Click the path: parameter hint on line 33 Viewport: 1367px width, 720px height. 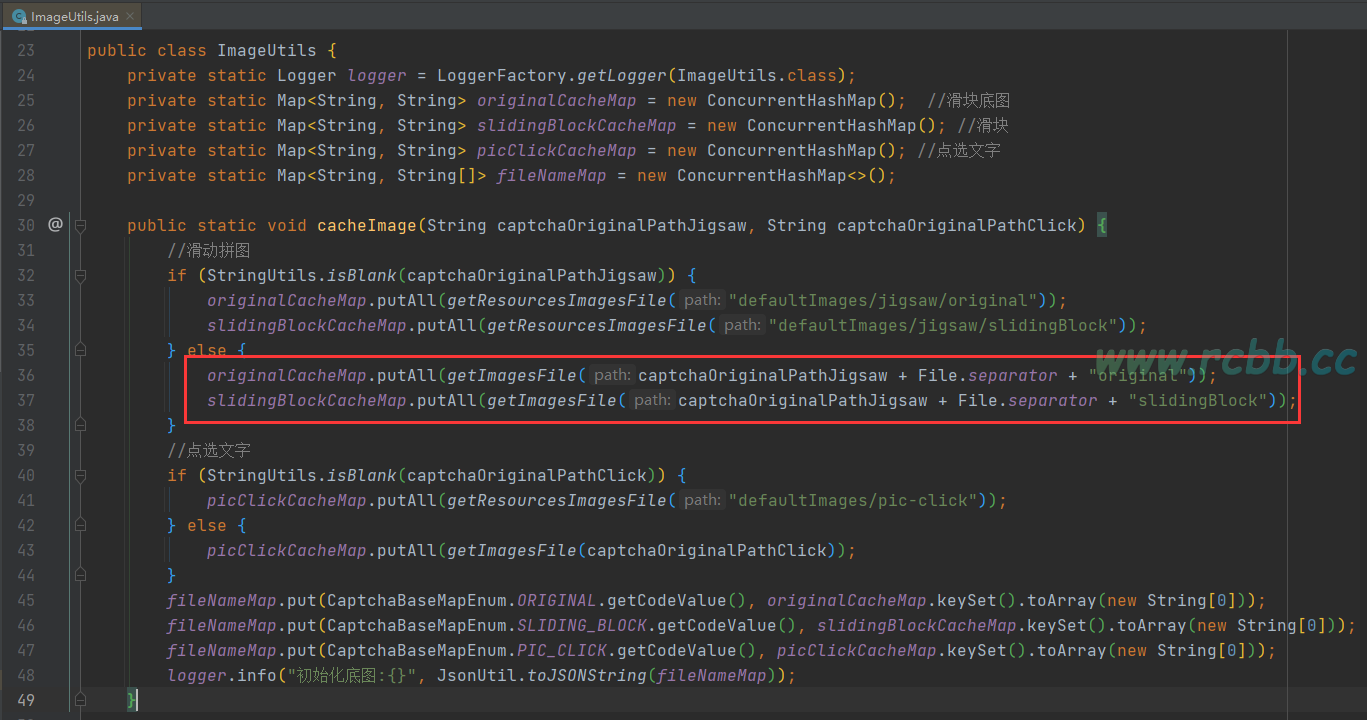click(x=703, y=300)
